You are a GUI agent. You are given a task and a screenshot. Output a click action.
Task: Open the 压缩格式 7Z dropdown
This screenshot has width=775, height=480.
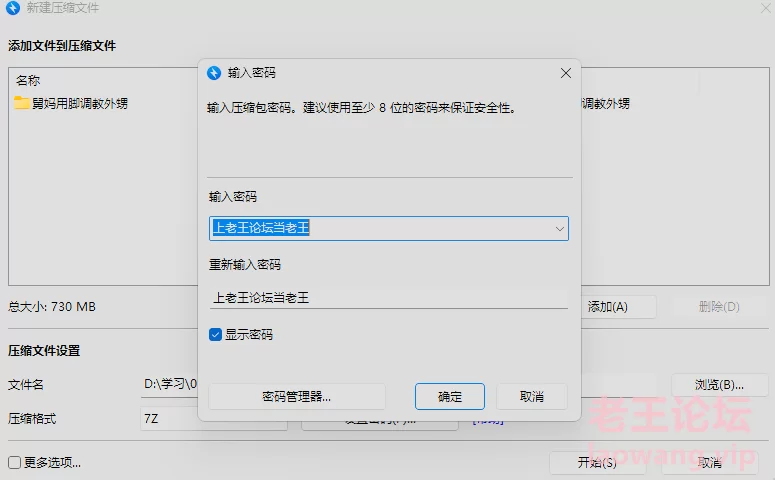pyautogui.click(x=170, y=420)
